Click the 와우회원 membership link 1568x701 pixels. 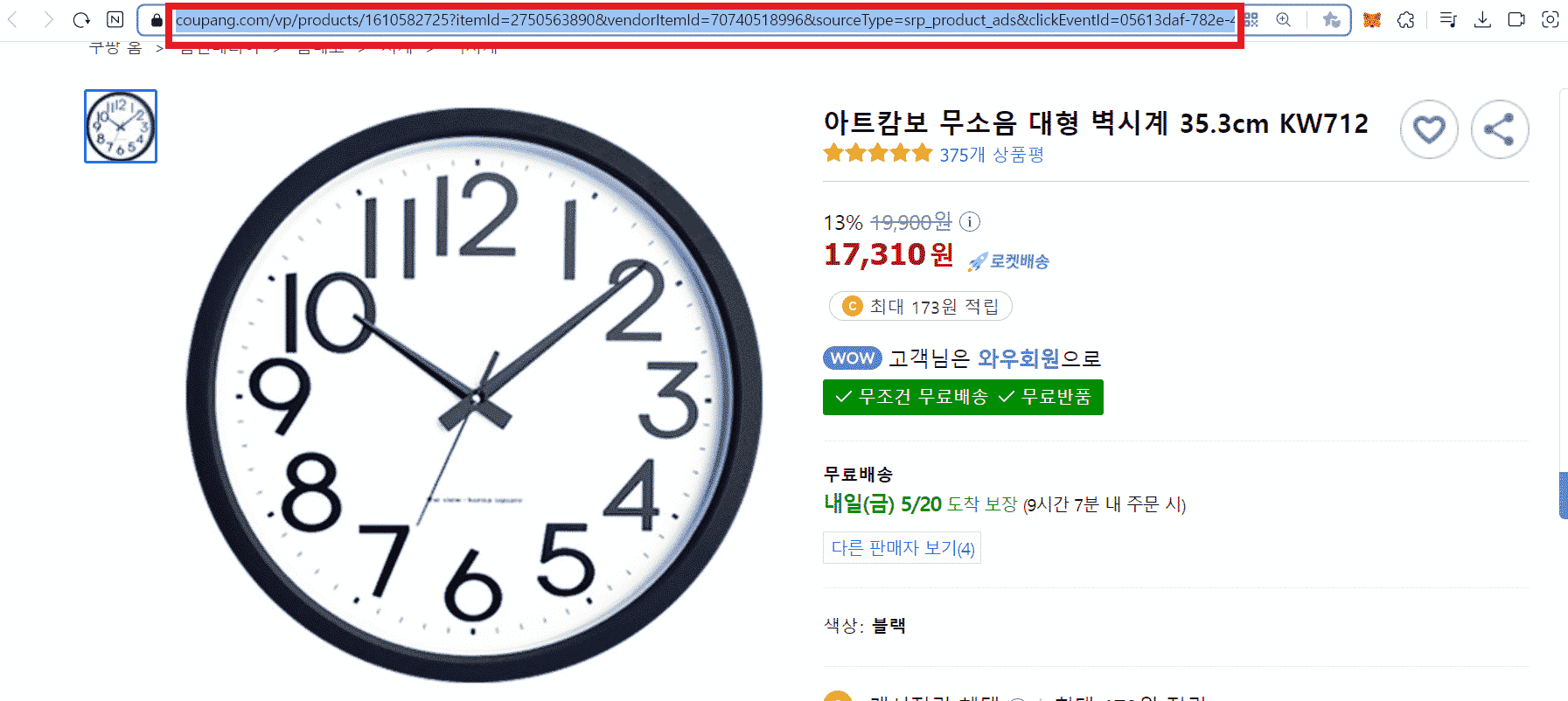[1019, 358]
